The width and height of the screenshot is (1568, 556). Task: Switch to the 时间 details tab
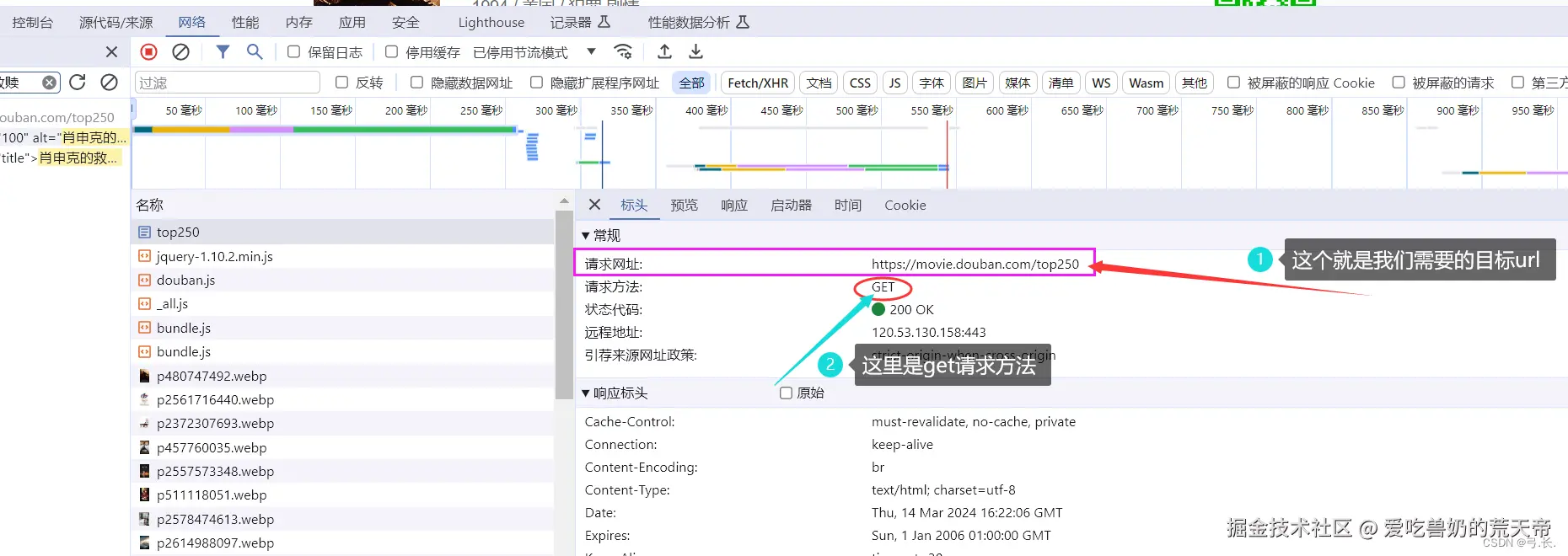point(848,205)
